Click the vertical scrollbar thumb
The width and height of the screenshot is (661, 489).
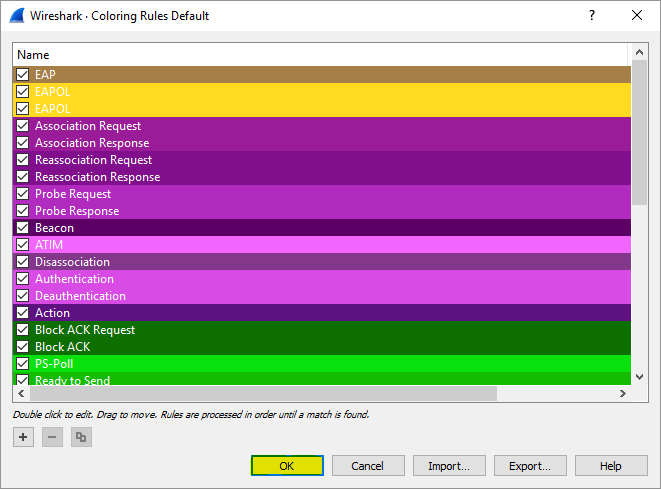point(639,132)
